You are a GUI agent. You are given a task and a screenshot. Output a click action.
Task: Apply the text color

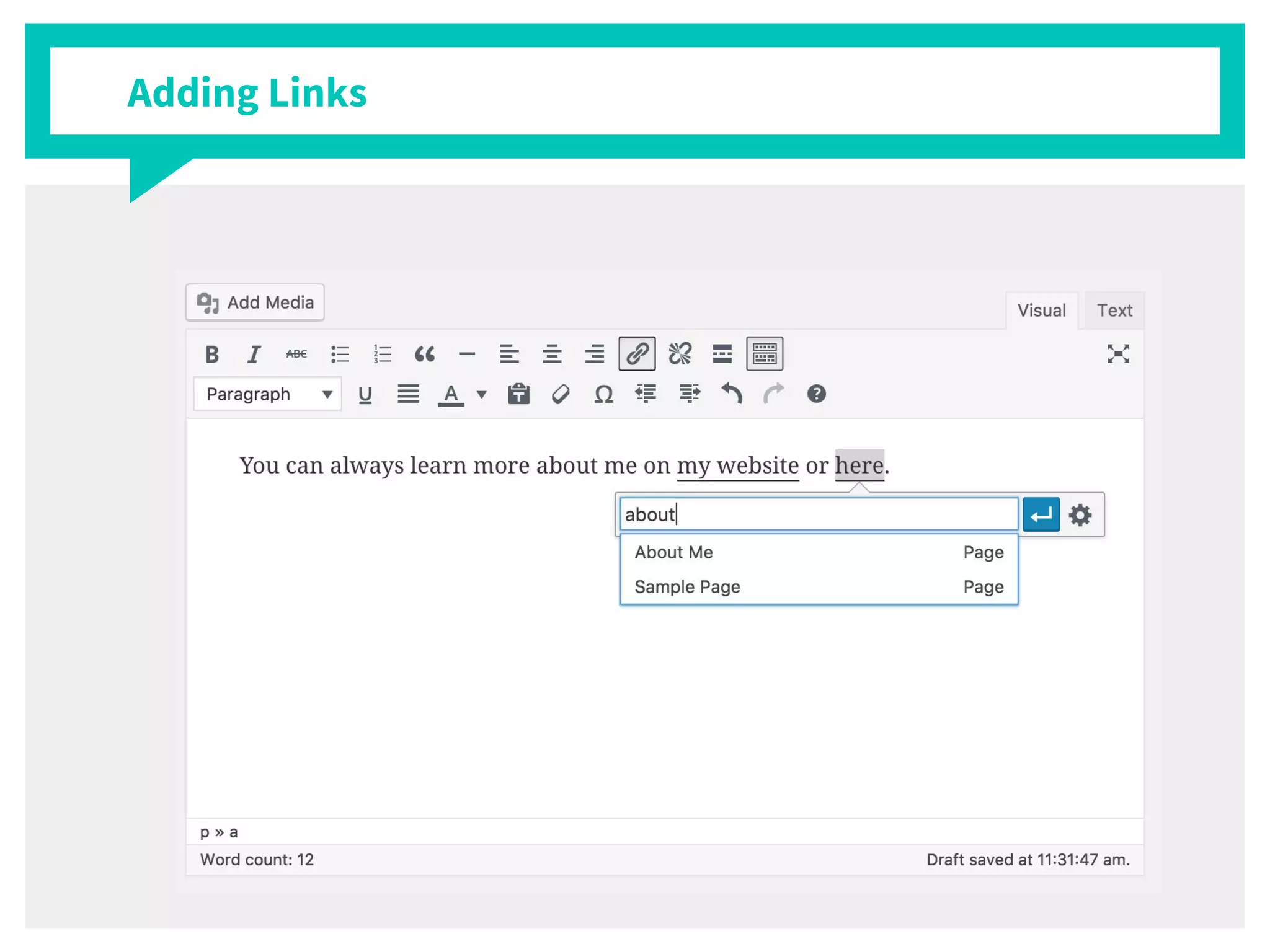[451, 395]
